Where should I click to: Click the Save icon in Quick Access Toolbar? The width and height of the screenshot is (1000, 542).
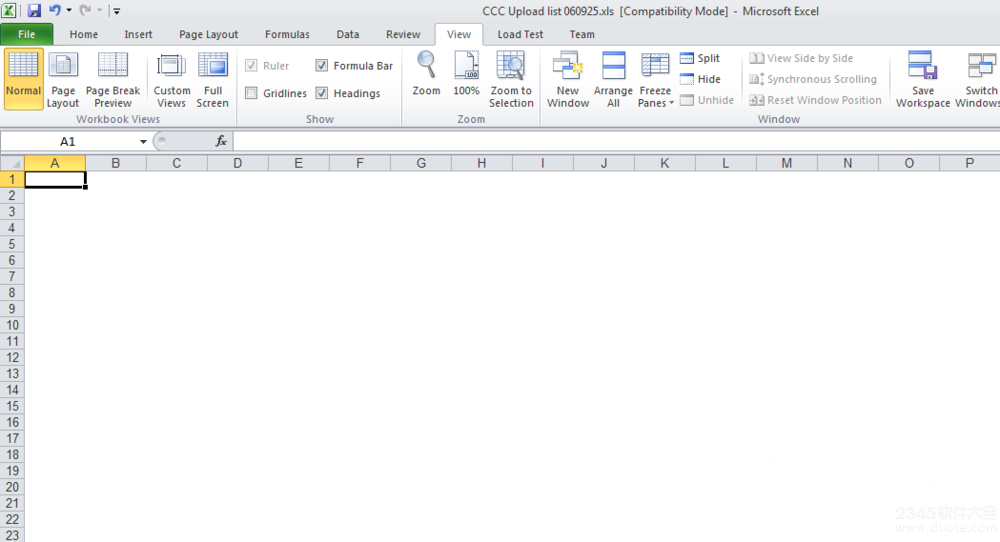33,10
